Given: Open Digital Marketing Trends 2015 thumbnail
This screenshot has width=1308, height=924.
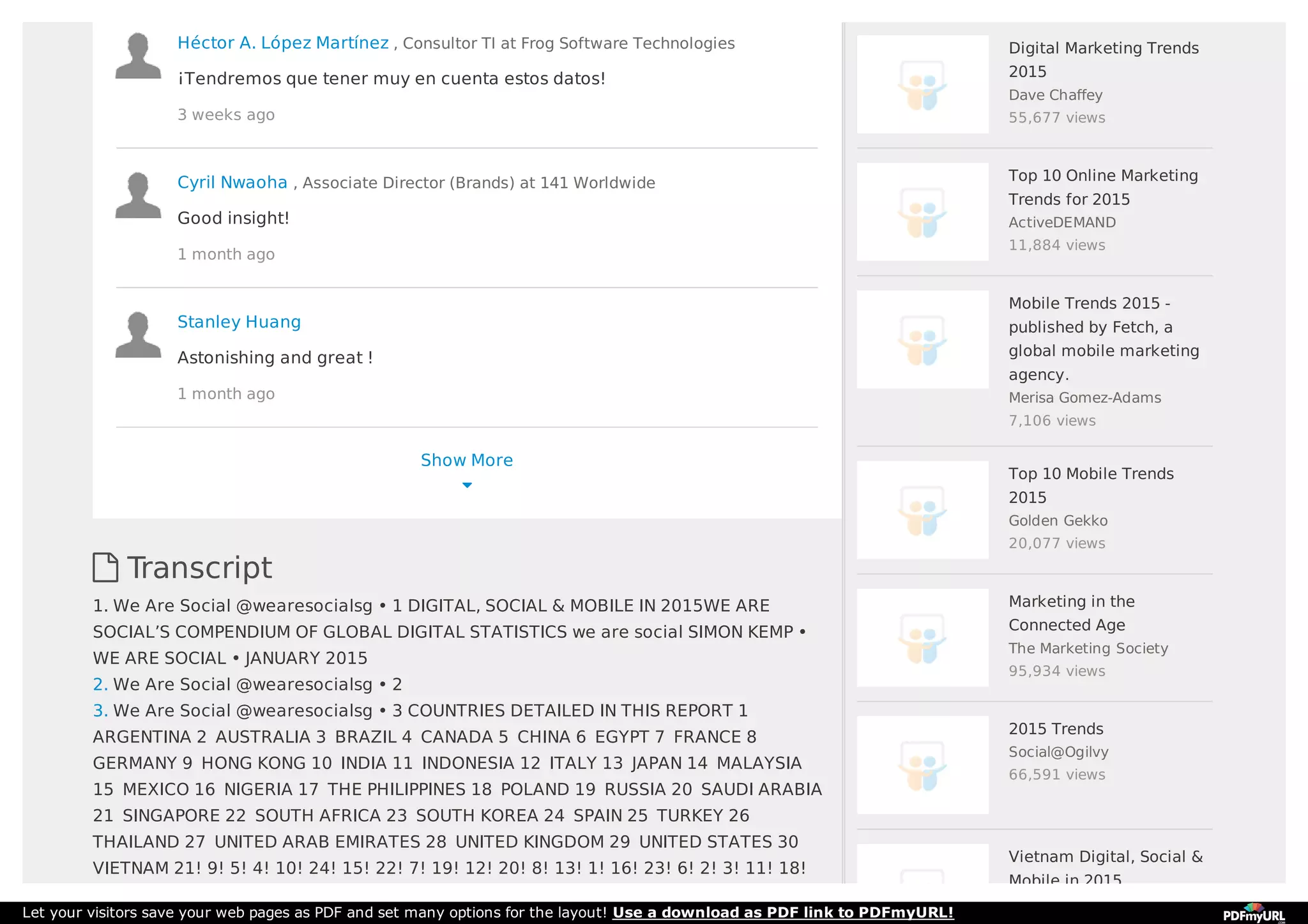Looking at the screenshot, I should click(922, 84).
